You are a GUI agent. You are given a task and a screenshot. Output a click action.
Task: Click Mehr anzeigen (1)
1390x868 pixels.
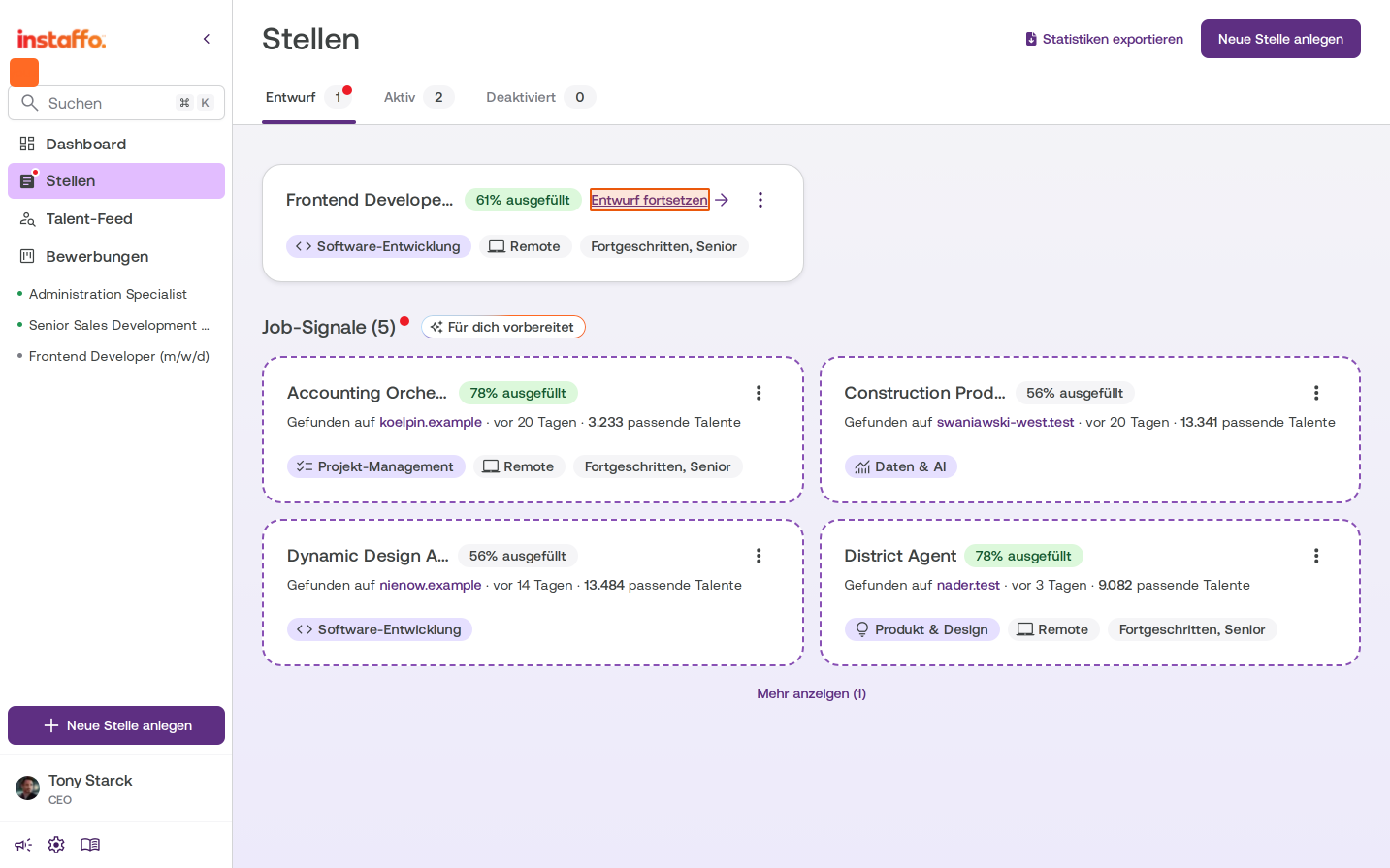(x=812, y=693)
